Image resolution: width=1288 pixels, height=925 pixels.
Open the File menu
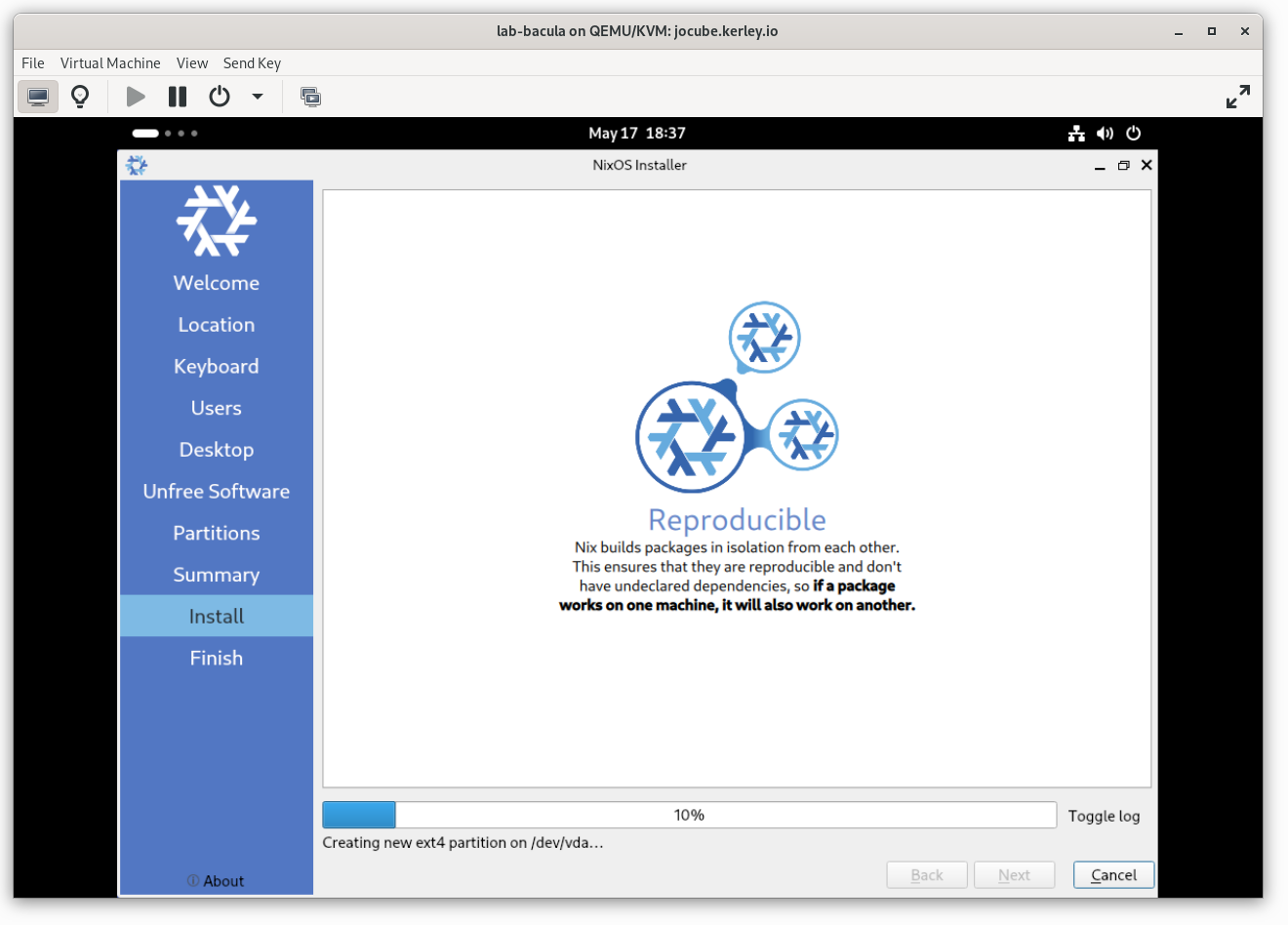pyautogui.click(x=33, y=62)
